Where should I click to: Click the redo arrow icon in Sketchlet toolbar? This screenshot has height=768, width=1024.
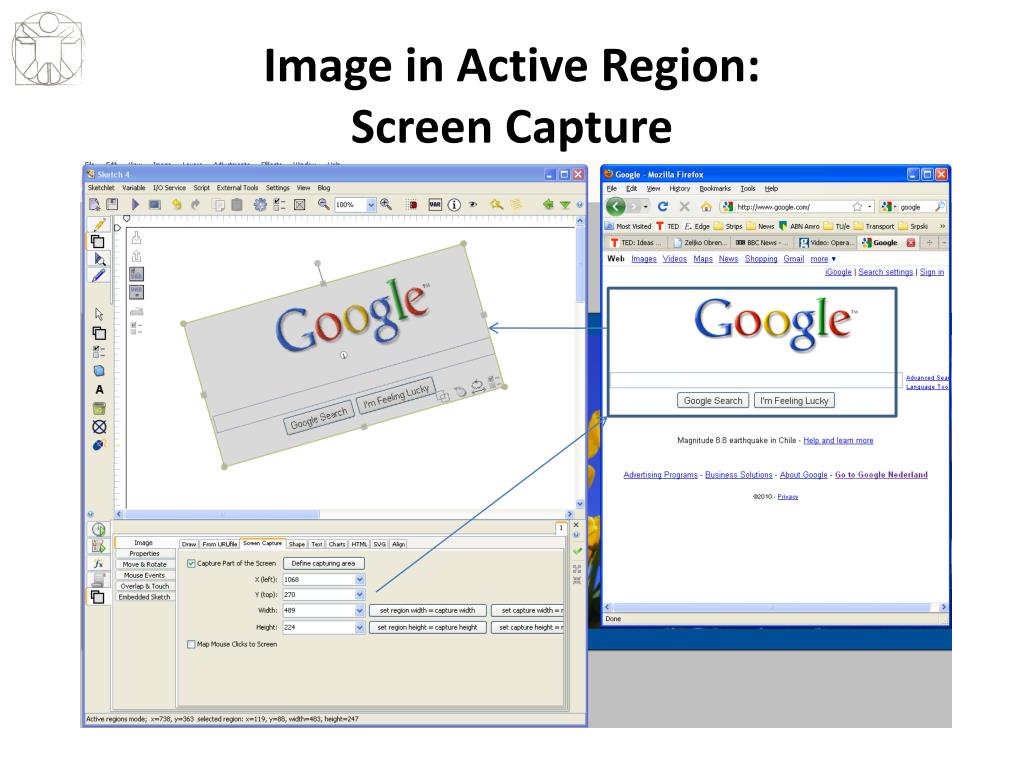pos(195,205)
